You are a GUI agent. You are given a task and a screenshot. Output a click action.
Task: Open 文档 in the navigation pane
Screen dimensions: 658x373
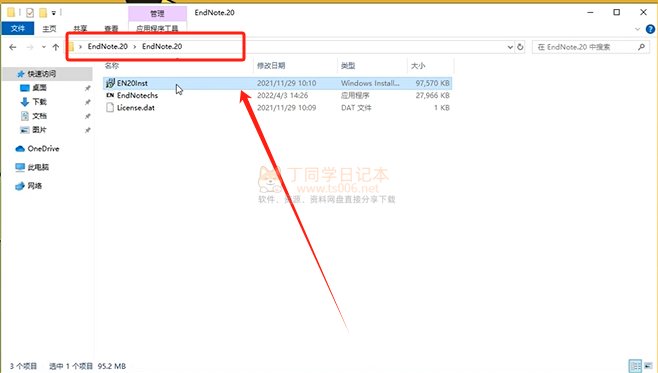39,116
